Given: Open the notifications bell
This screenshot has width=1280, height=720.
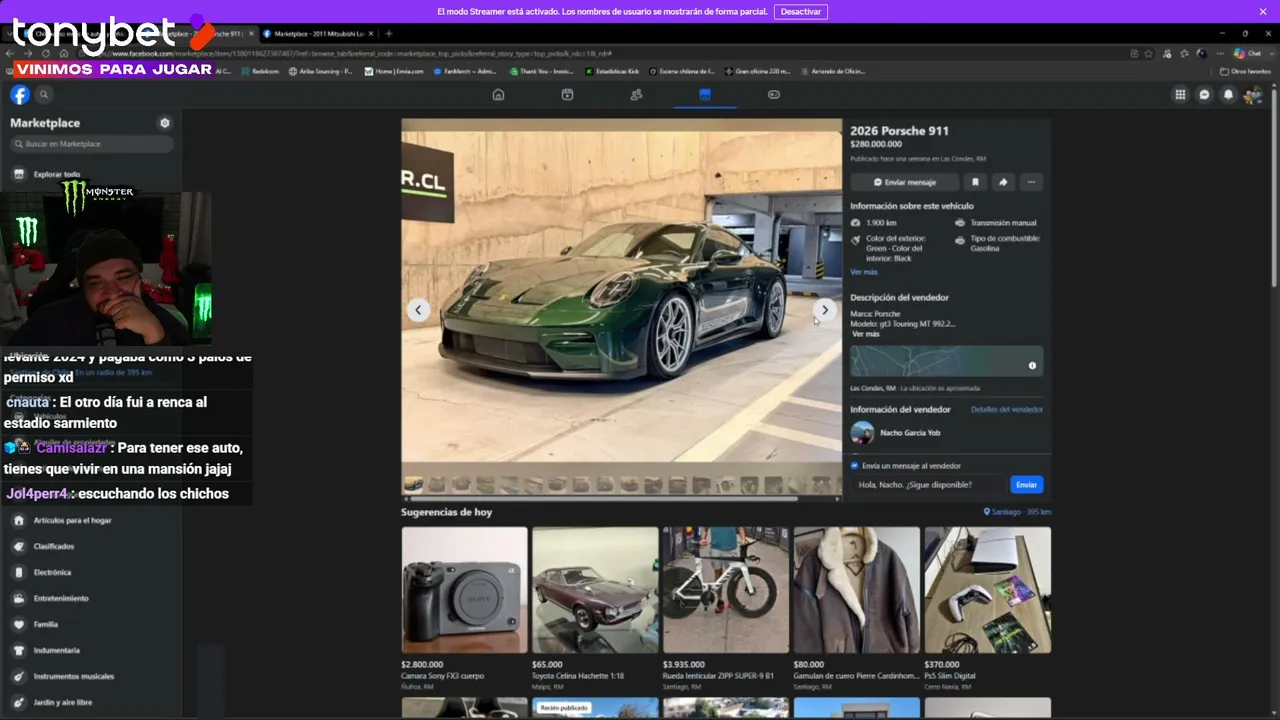Looking at the screenshot, I should click(1229, 95).
